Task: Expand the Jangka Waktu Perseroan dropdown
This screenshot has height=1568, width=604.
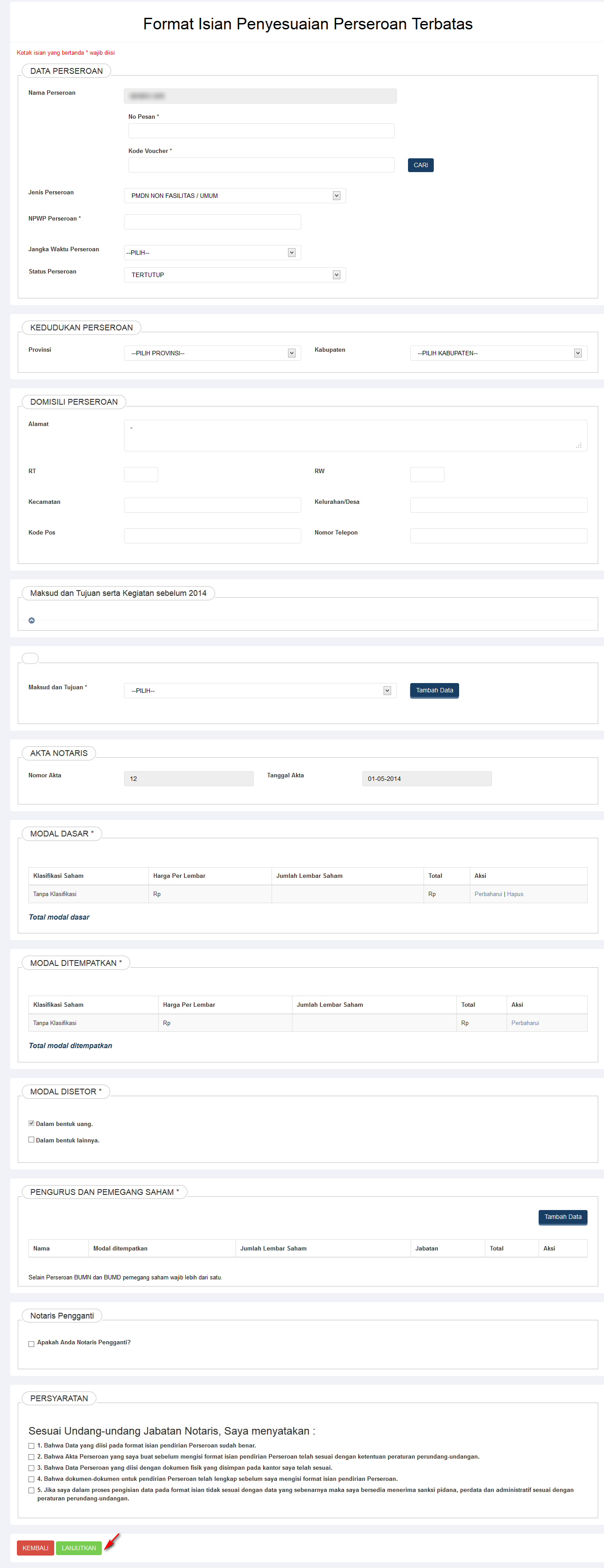Action: pos(212,253)
